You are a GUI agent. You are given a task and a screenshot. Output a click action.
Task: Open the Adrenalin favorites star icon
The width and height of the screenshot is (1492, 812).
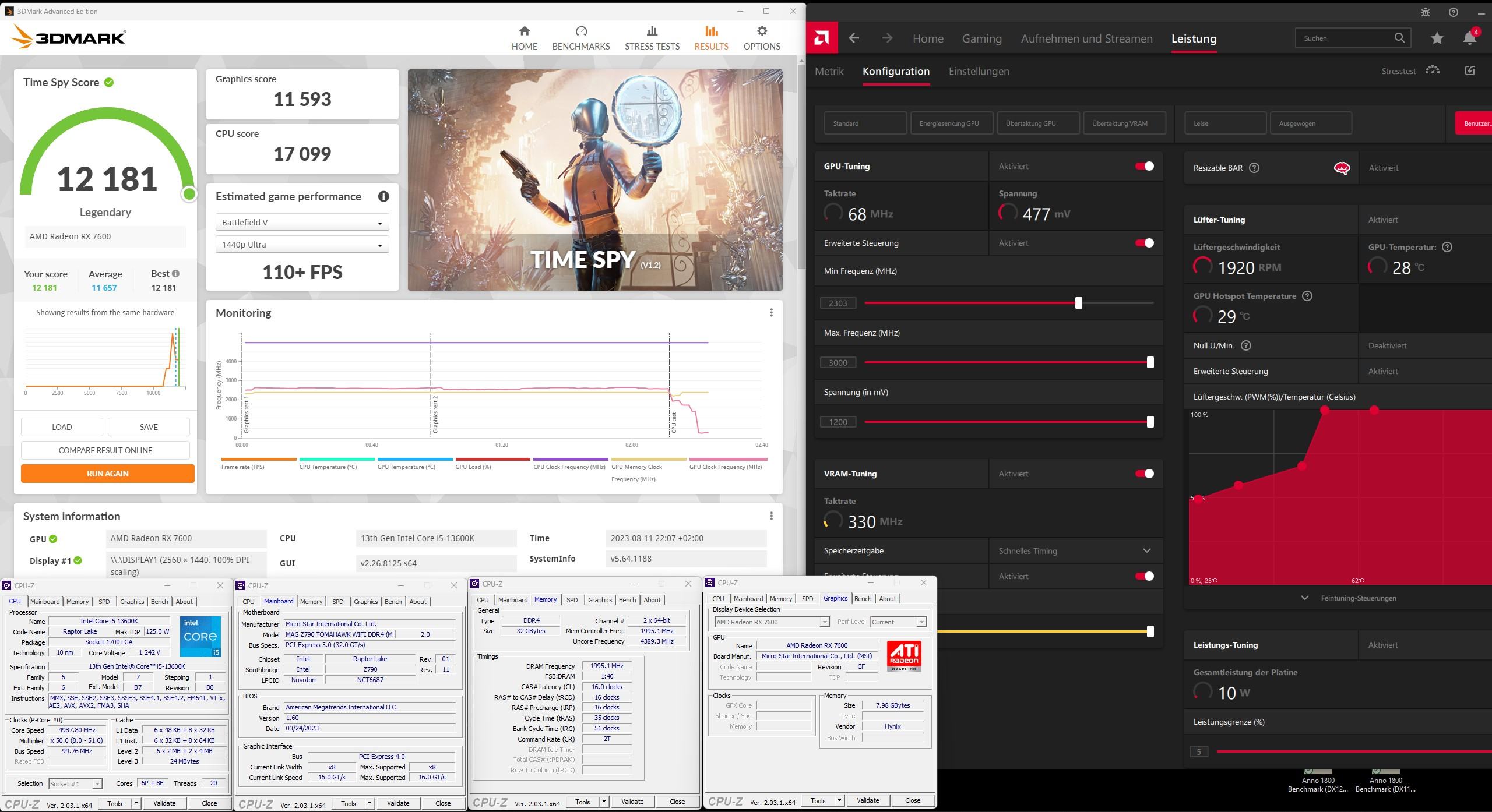tap(1437, 38)
